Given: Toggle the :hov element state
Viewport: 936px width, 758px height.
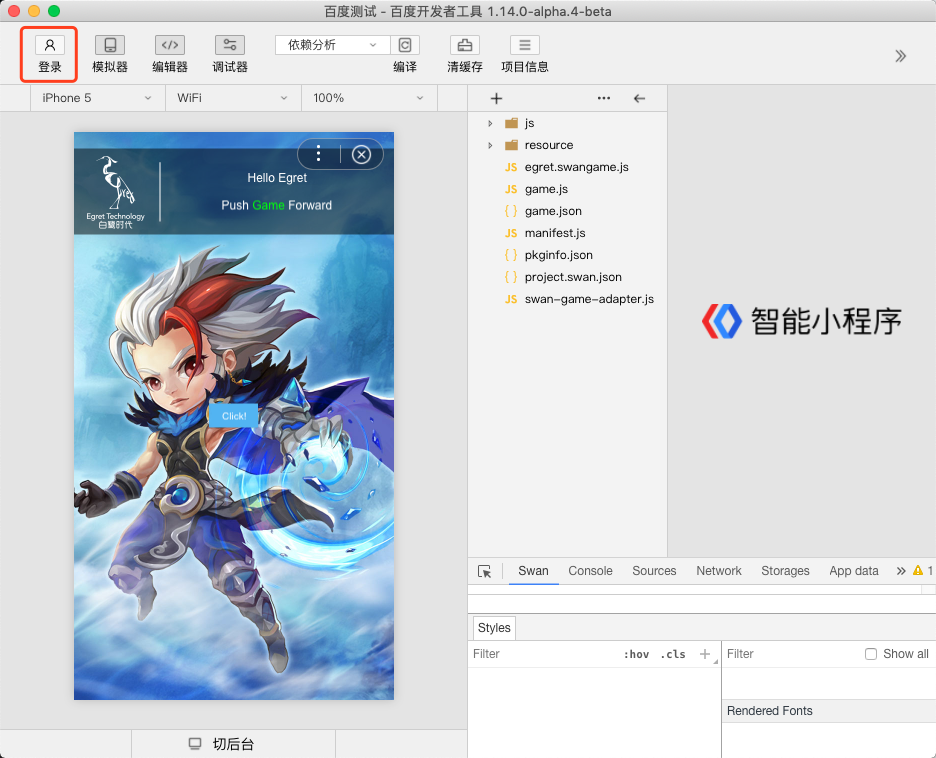Looking at the screenshot, I should (635, 654).
